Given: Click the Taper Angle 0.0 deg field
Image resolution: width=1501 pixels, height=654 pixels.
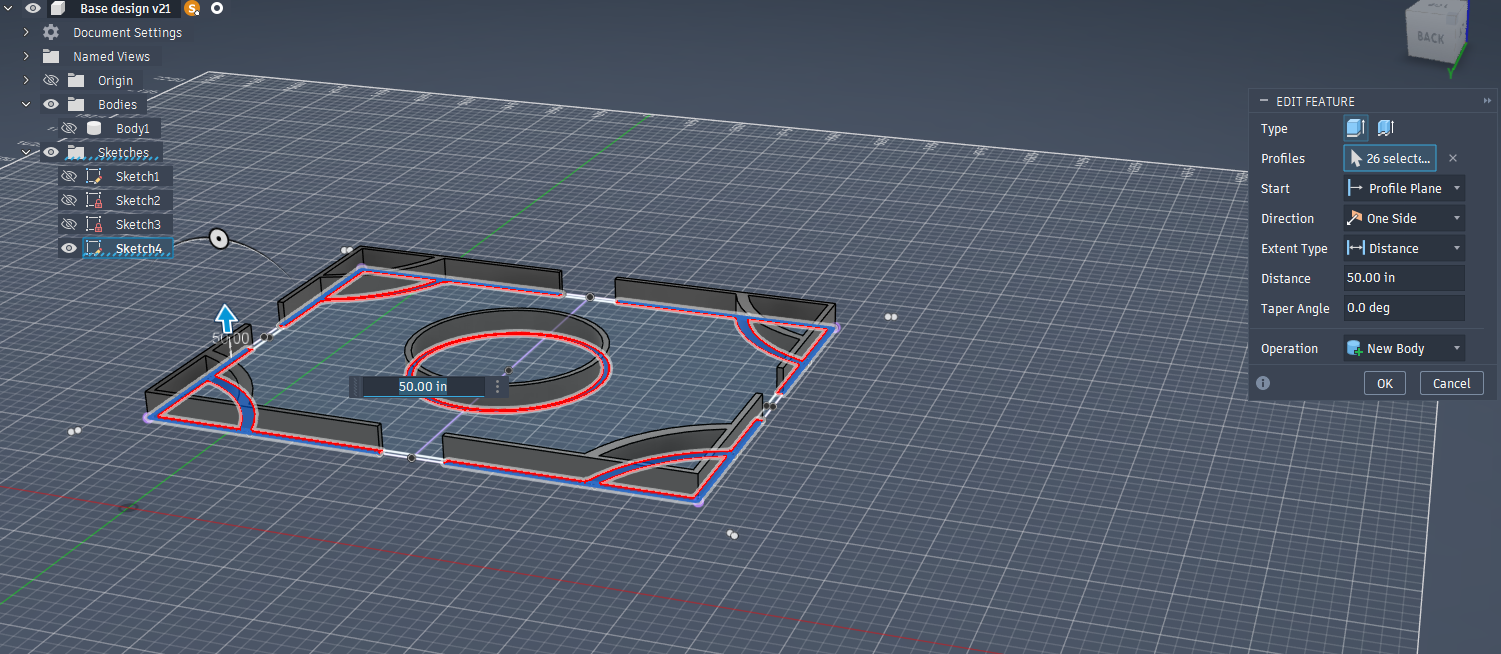Looking at the screenshot, I should tap(1404, 308).
